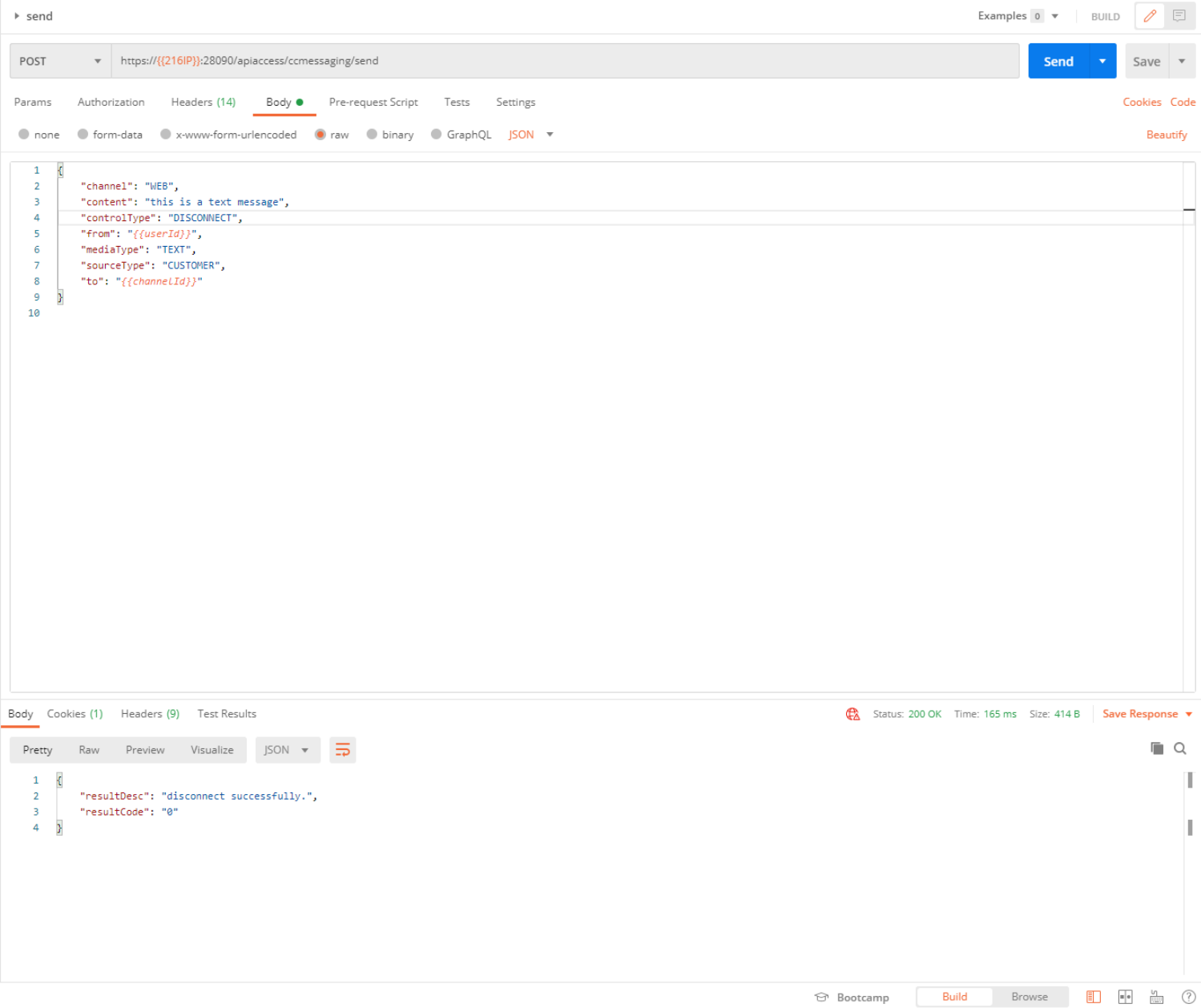This screenshot has width=1201, height=1008.
Task: Open the Test Results tab
Action: click(227, 714)
